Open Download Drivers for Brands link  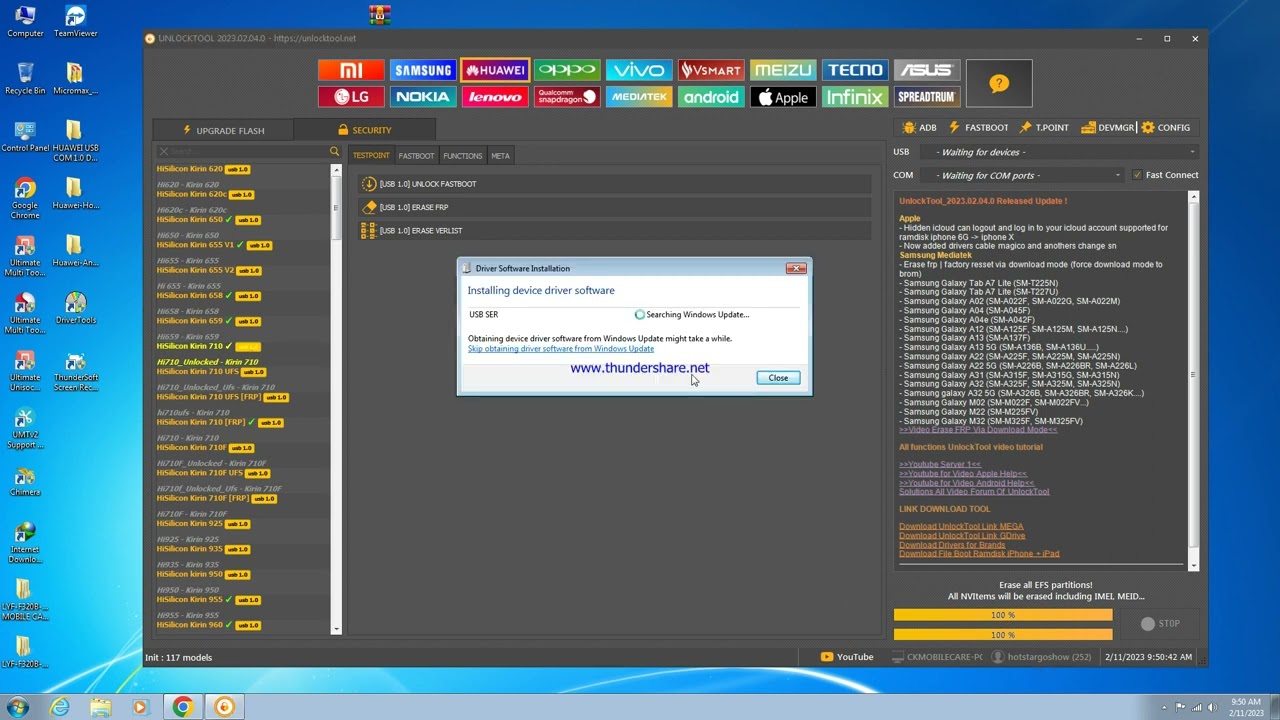(952, 545)
